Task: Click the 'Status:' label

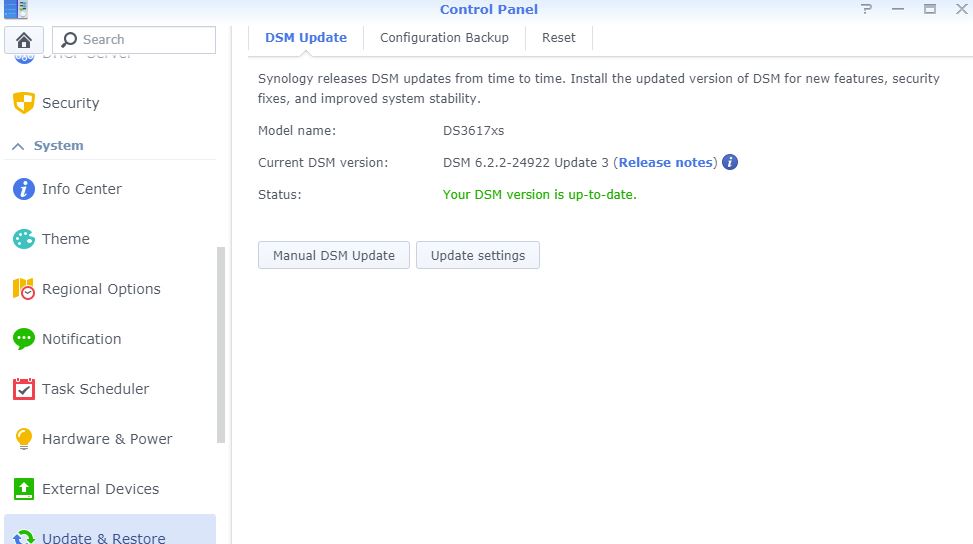Action: tap(280, 195)
